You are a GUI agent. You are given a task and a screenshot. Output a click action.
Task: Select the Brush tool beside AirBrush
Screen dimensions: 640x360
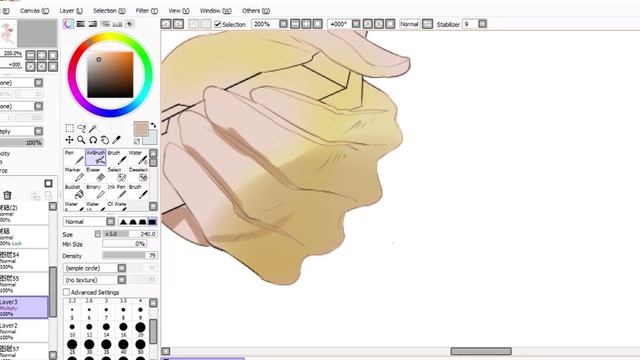(117, 157)
